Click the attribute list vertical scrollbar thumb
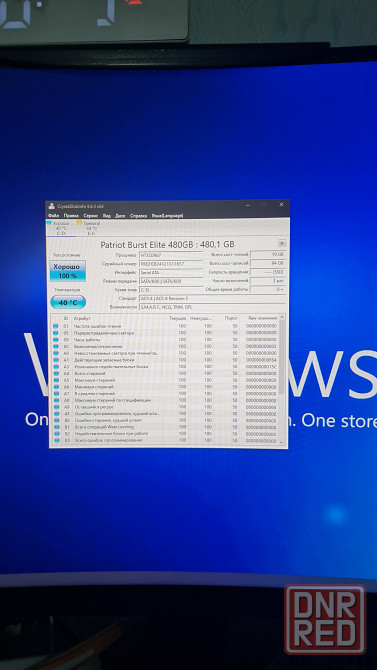This screenshot has width=377, height=670. 281,356
